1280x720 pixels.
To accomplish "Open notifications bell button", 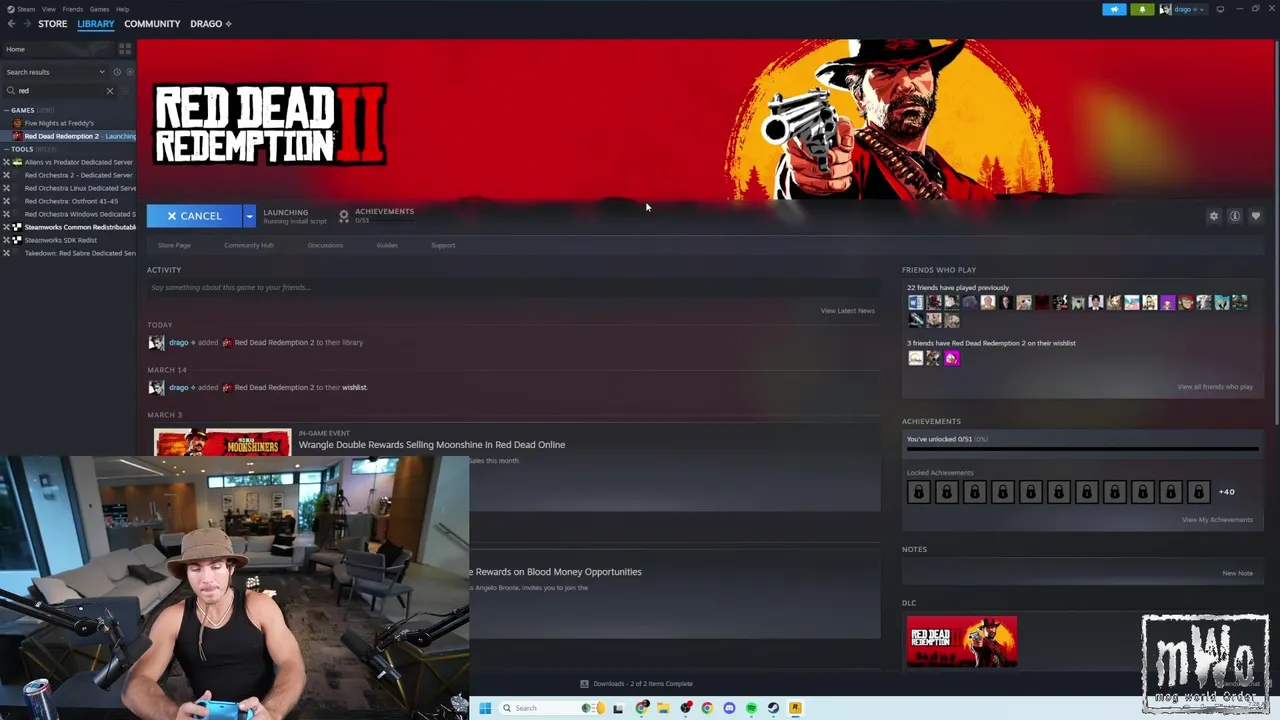I will pyautogui.click(x=1142, y=9).
